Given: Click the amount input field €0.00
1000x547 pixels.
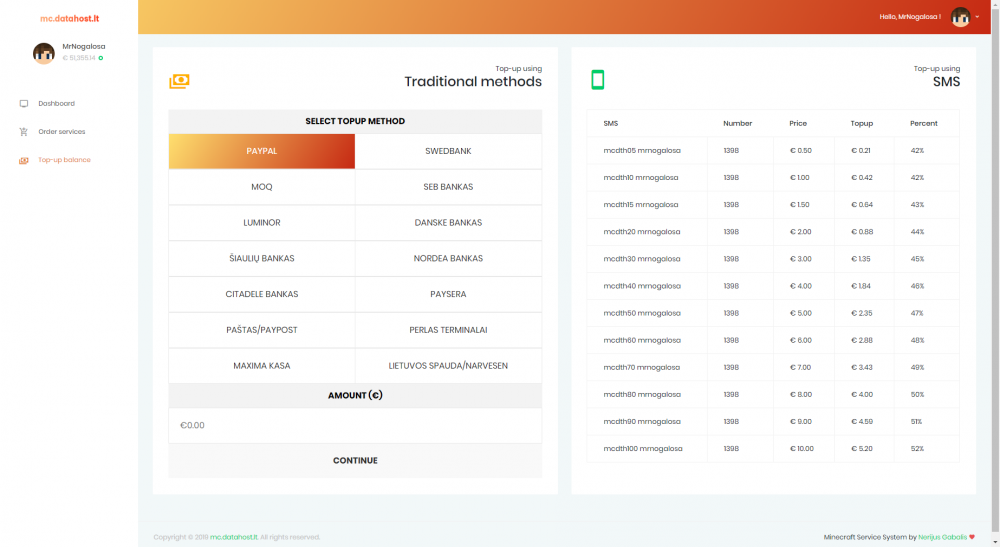Looking at the screenshot, I should pyautogui.click(x=355, y=425).
